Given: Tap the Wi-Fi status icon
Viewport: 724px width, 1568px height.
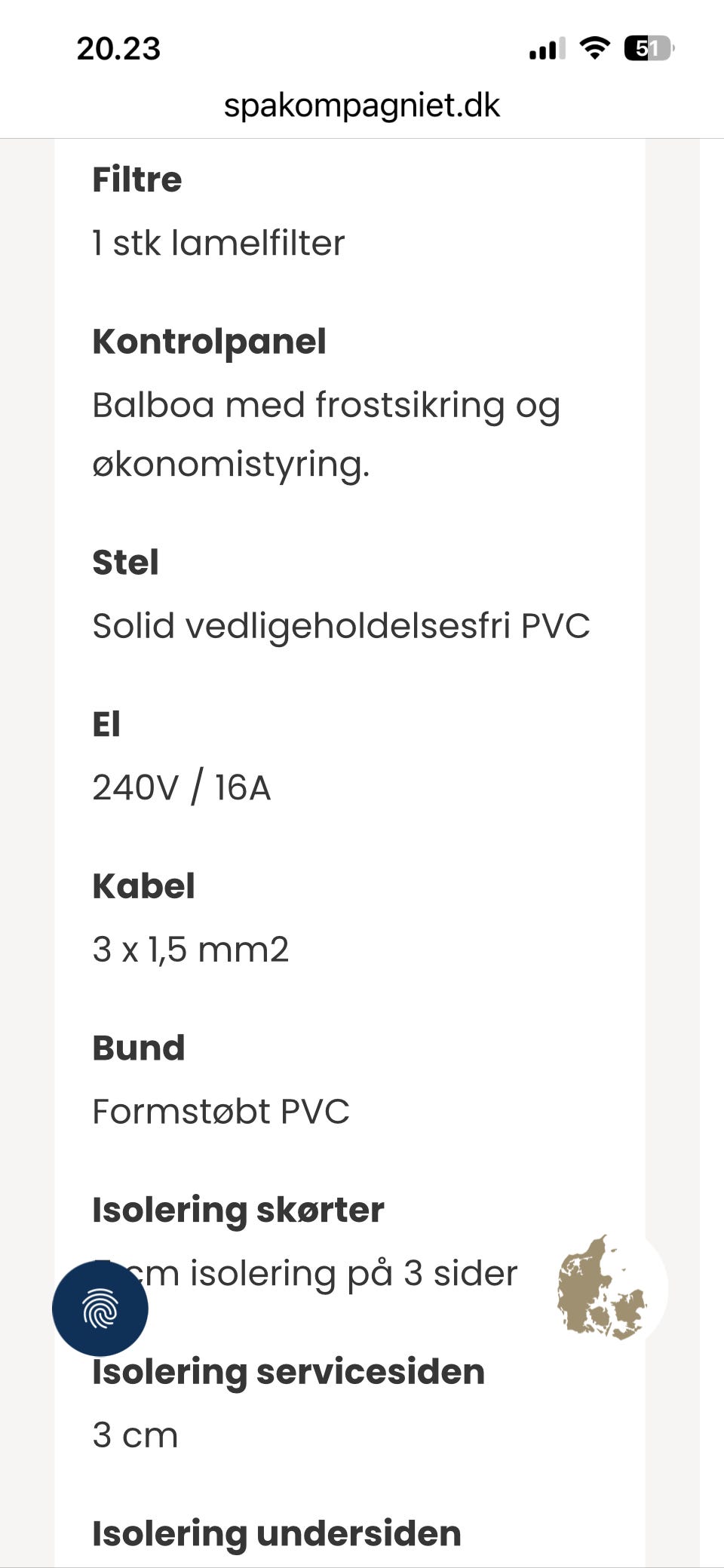Looking at the screenshot, I should pyautogui.click(x=594, y=49).
